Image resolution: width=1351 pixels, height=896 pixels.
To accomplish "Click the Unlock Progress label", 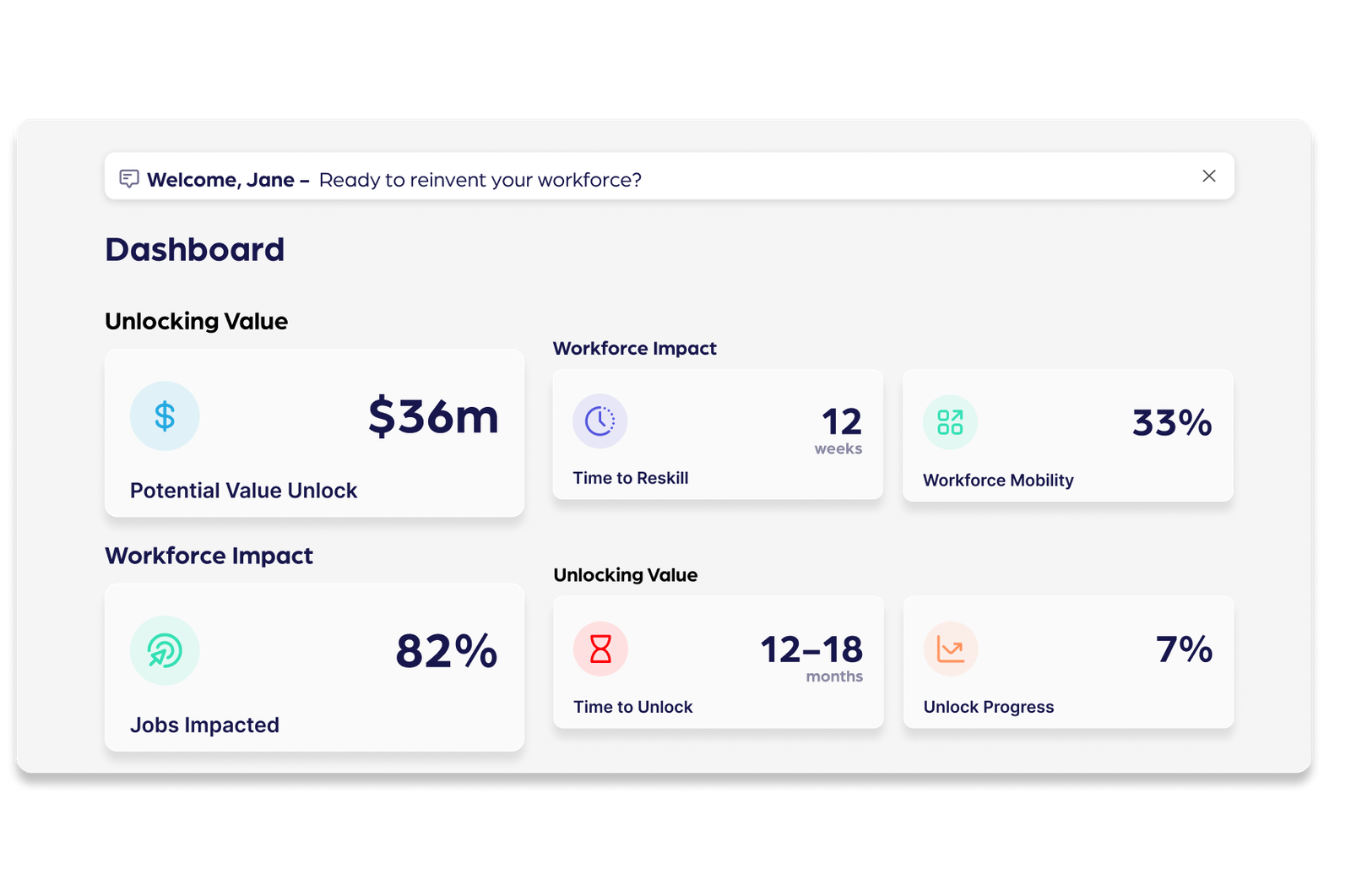I will [x=989, y=707].
